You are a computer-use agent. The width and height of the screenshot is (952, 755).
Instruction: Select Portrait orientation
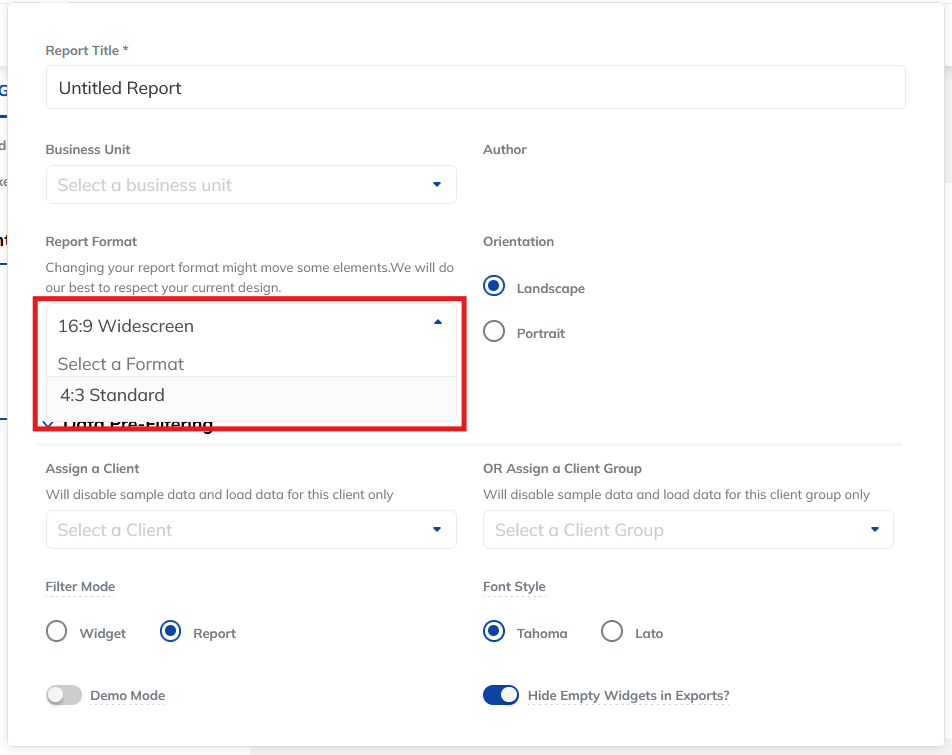(x=494, y=331)
